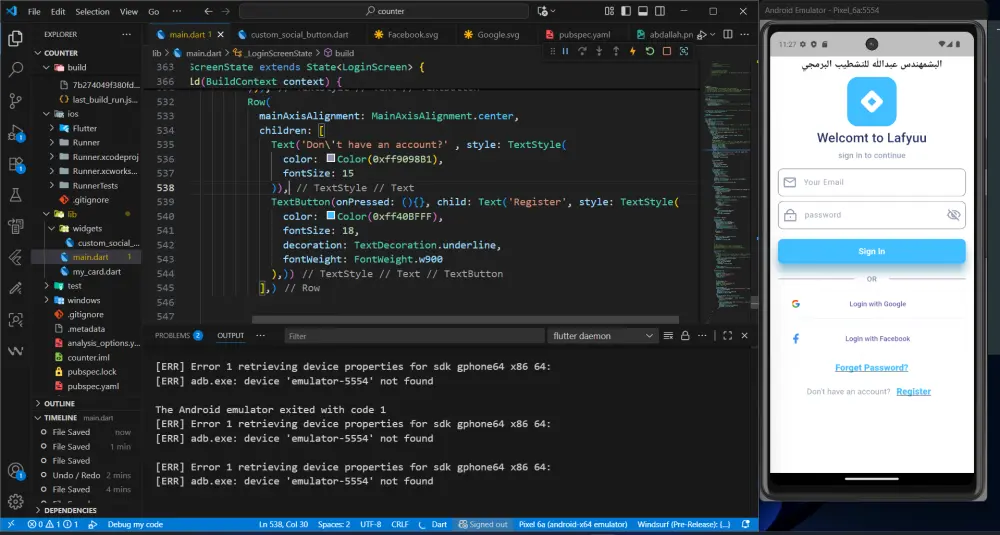Click the Your Email input field
Screen dimensions: 1000x535
(871, 182)
